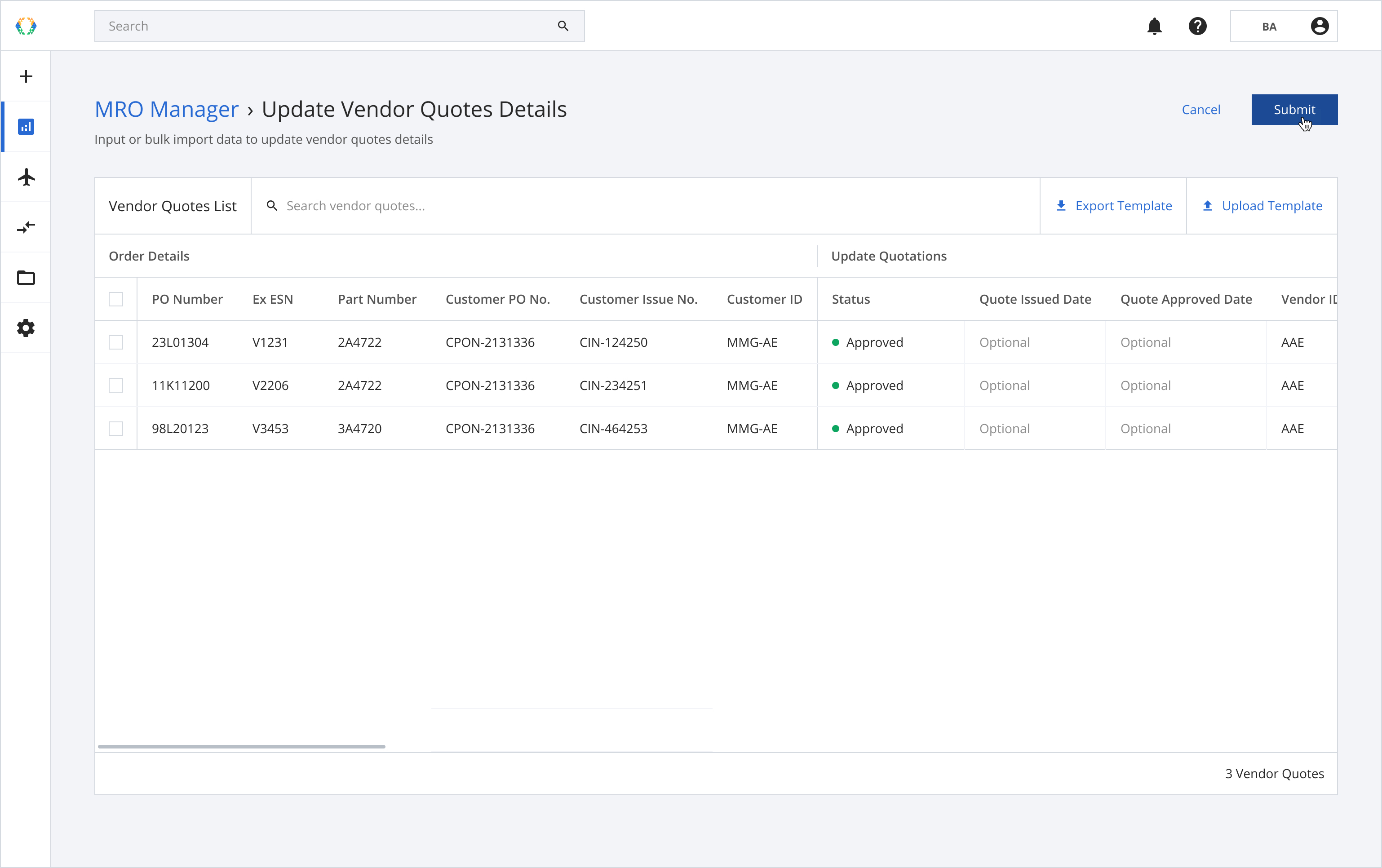Open the help question mark icon
This screenshot has width=1382, height=868.
1197,26
